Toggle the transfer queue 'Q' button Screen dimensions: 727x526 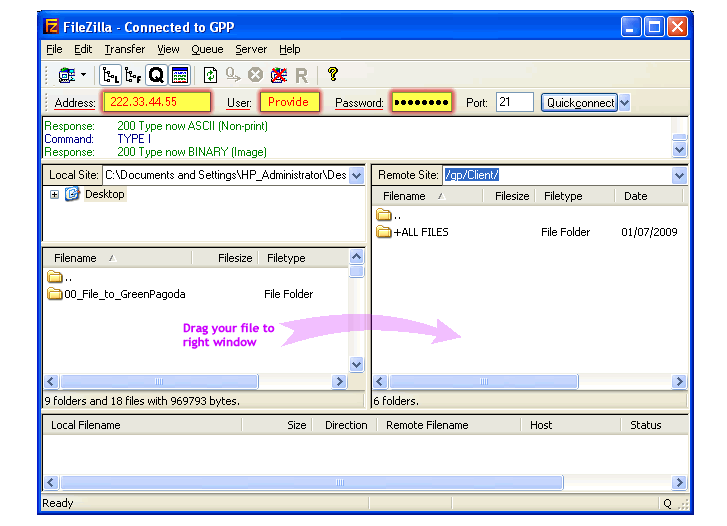pos(156,75)
